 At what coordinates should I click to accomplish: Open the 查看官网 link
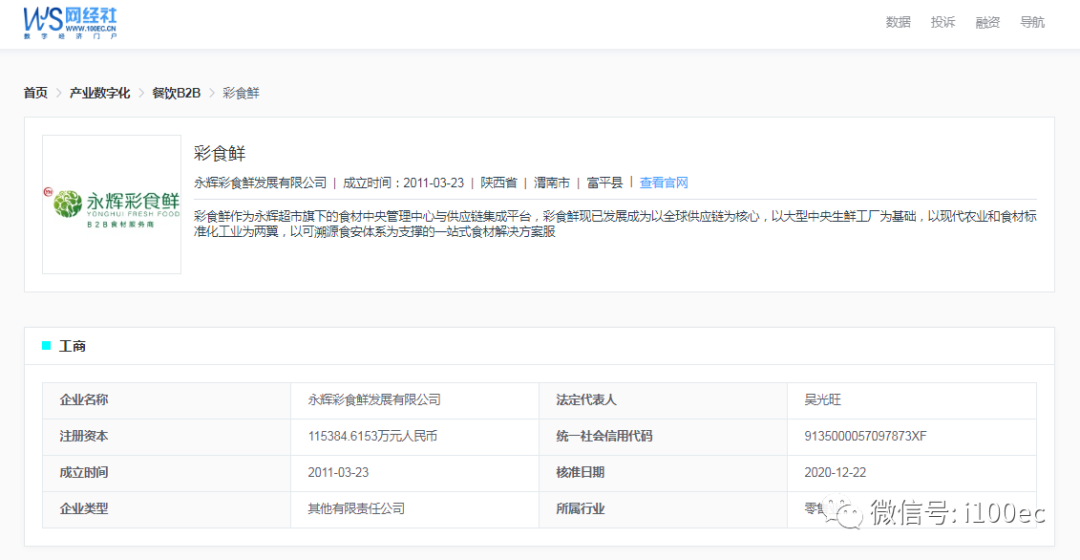pos(664,183)
